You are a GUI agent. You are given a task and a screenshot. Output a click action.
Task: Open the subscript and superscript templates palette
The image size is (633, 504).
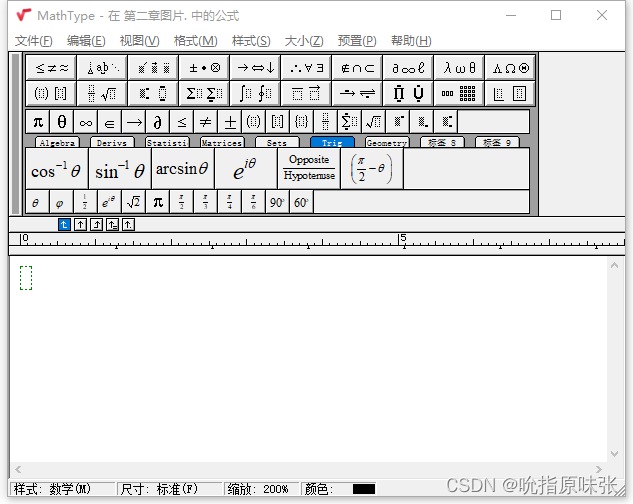(153, 94)
